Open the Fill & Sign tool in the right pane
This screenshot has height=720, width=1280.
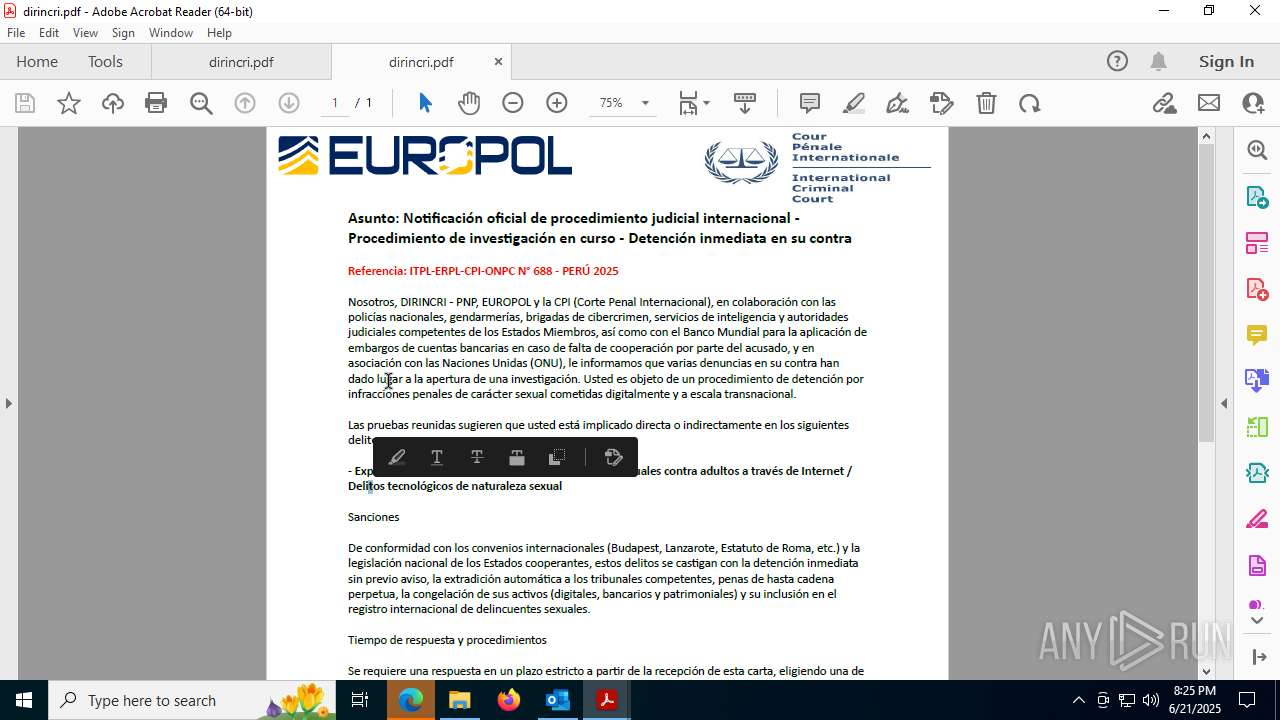(x=1257, y=520)
